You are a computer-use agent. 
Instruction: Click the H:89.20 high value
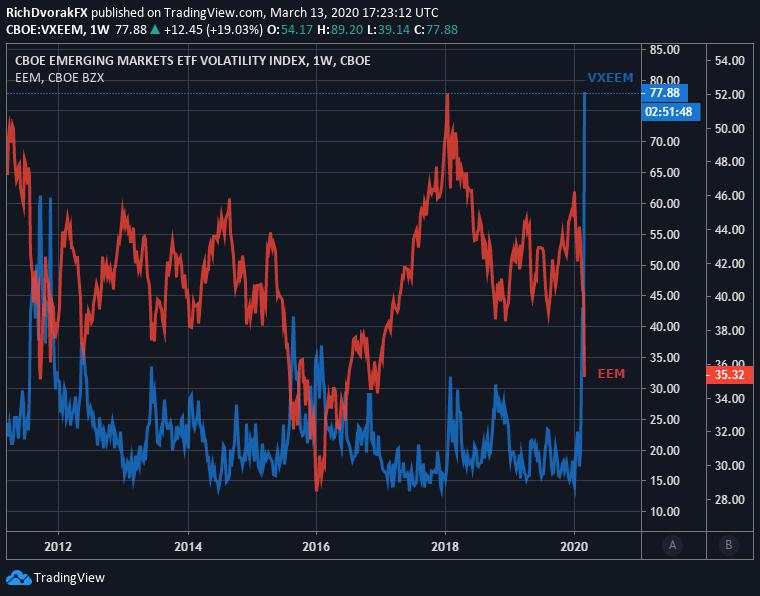click(340, 30)
